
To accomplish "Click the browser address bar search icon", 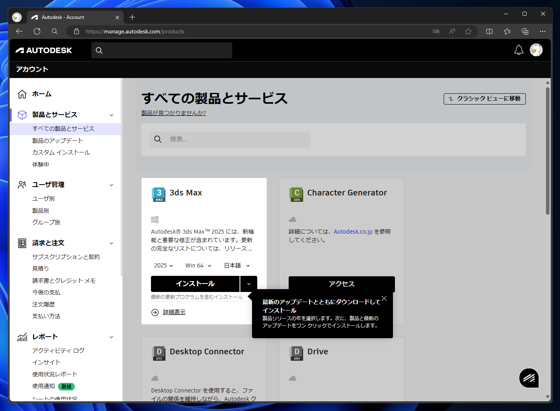I will pyautogui.click(x=55, y=31).
